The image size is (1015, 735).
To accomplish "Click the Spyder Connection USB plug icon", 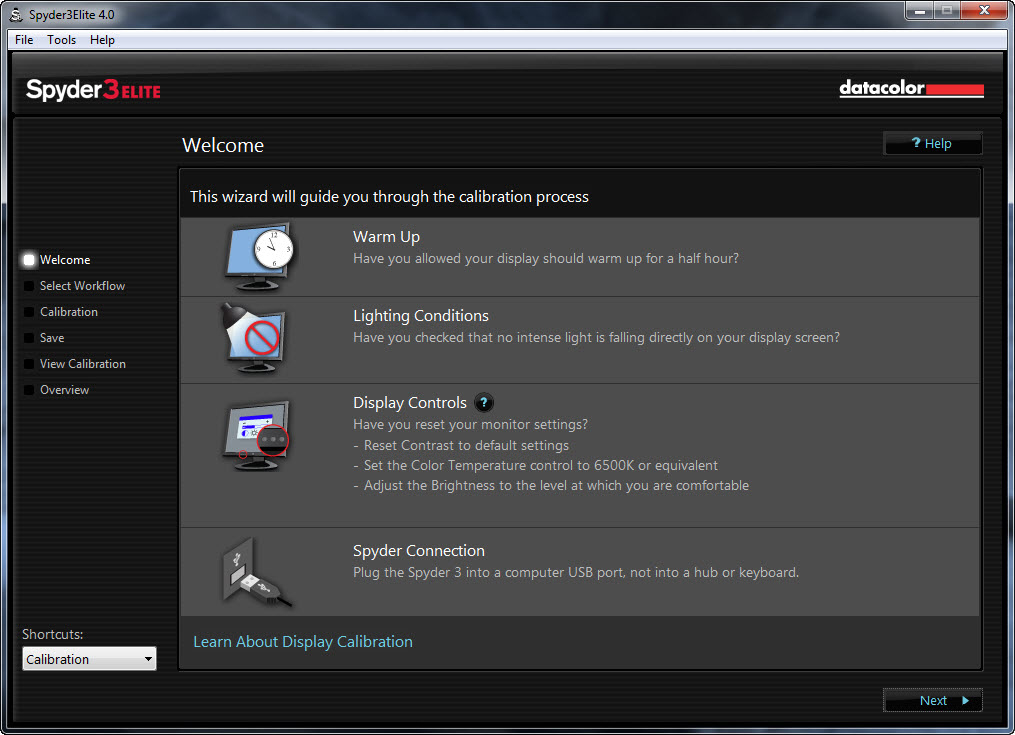I will coord(256,572).
